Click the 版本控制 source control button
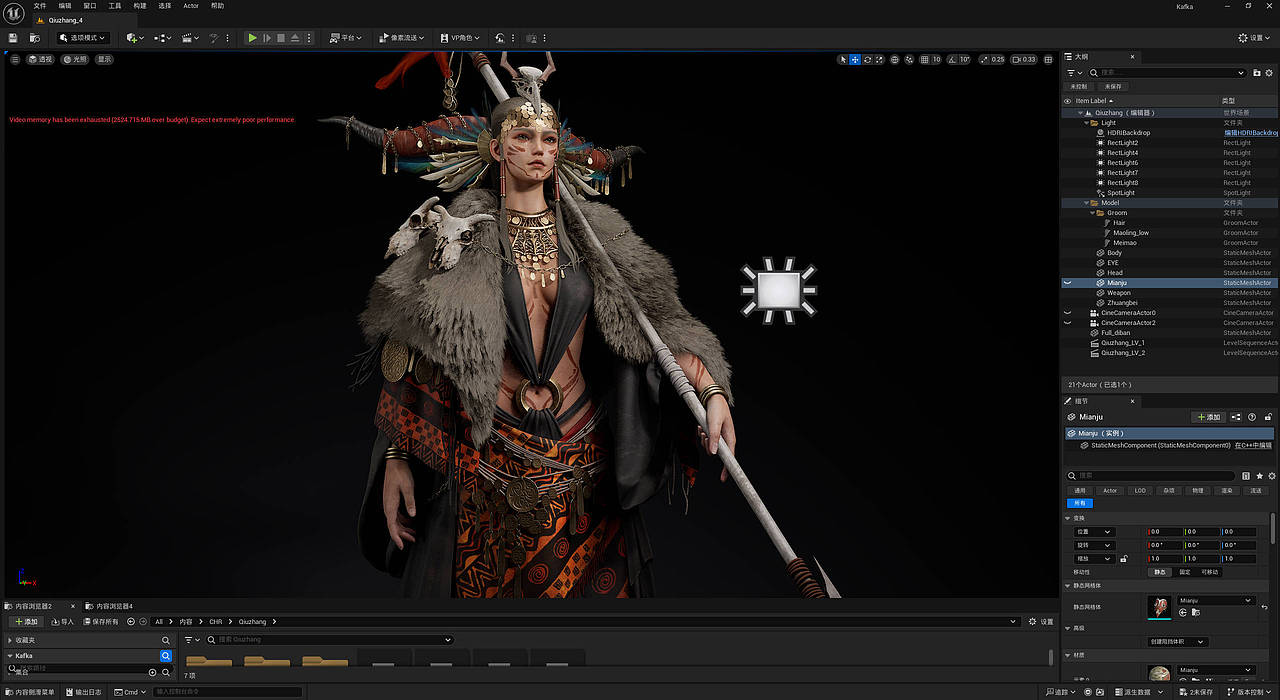The image size is (1280, 700). 1250,692
